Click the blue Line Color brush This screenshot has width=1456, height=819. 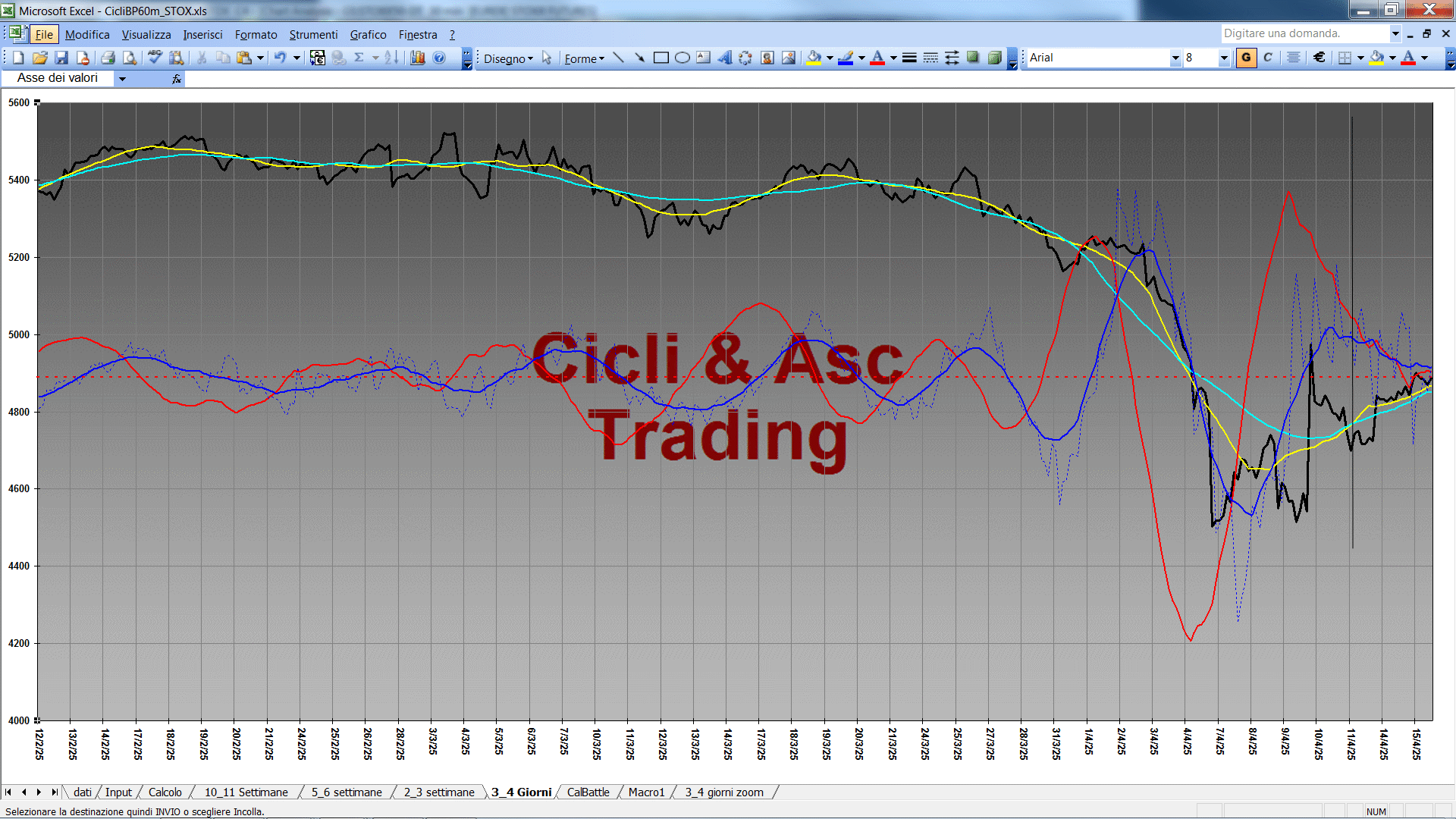846,58
